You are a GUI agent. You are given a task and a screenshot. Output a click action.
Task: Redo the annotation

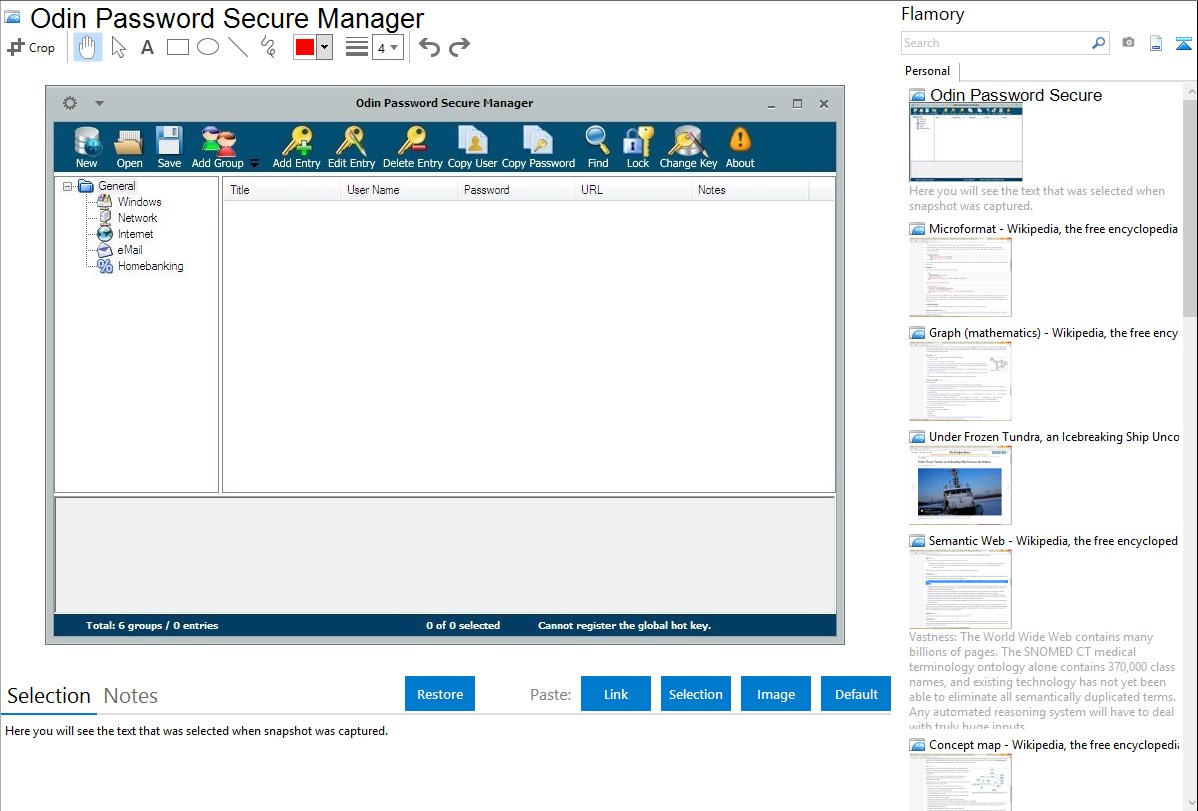click(x=459, y=47)
